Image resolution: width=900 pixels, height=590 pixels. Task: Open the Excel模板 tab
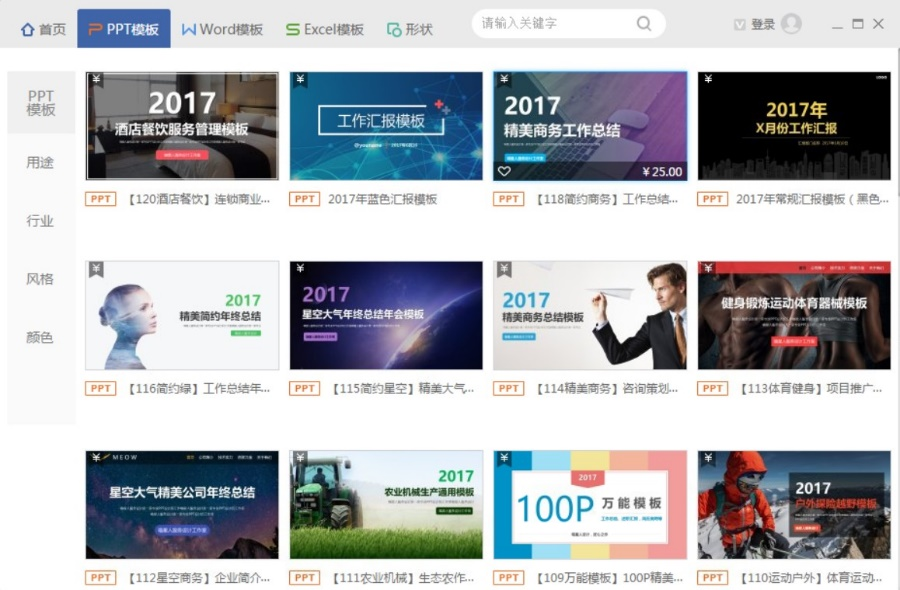(x=325, y=29)
